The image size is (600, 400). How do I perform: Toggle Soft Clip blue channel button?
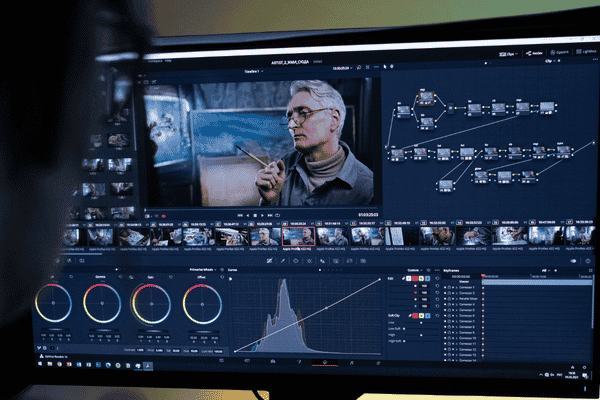click(x=427, y=315)
